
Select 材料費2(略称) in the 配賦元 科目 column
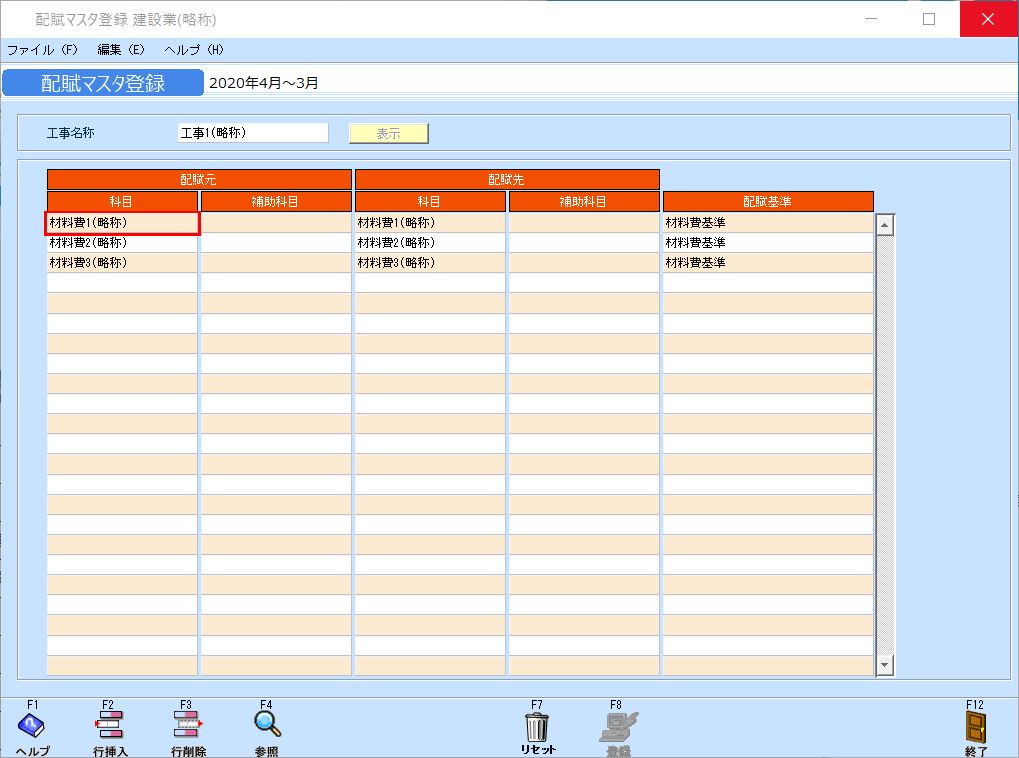point(122,243)
